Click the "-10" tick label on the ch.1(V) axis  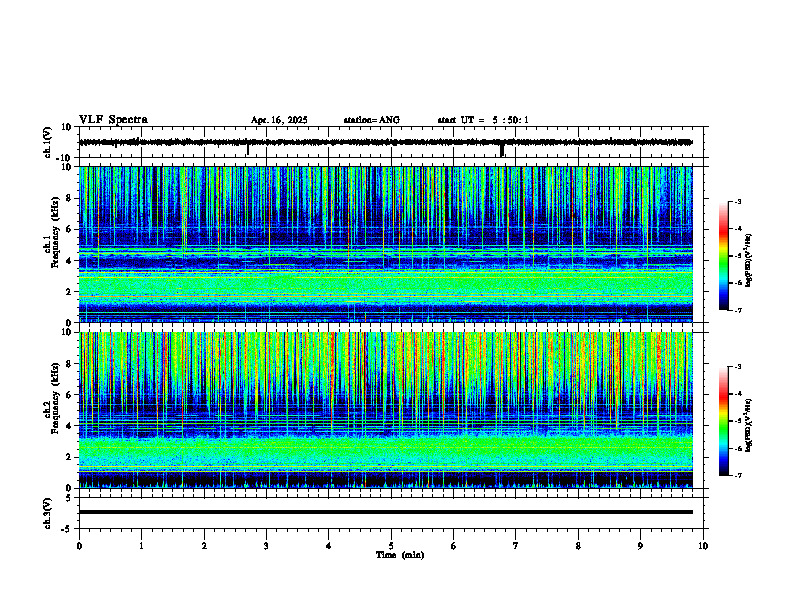65,158
